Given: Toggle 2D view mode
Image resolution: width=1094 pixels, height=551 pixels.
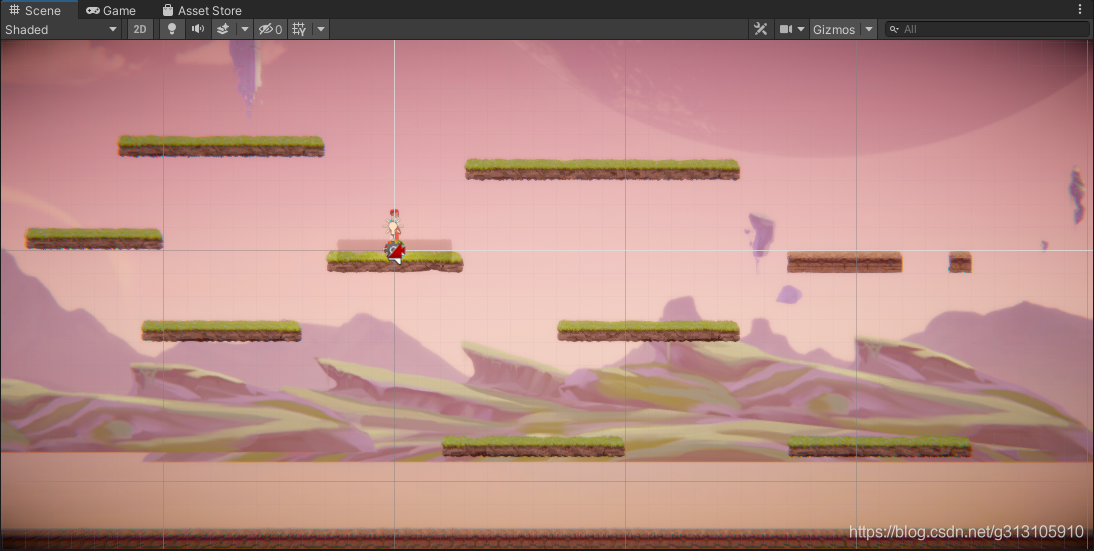Looking at the screenshot, I should click(x=140, y=29).
